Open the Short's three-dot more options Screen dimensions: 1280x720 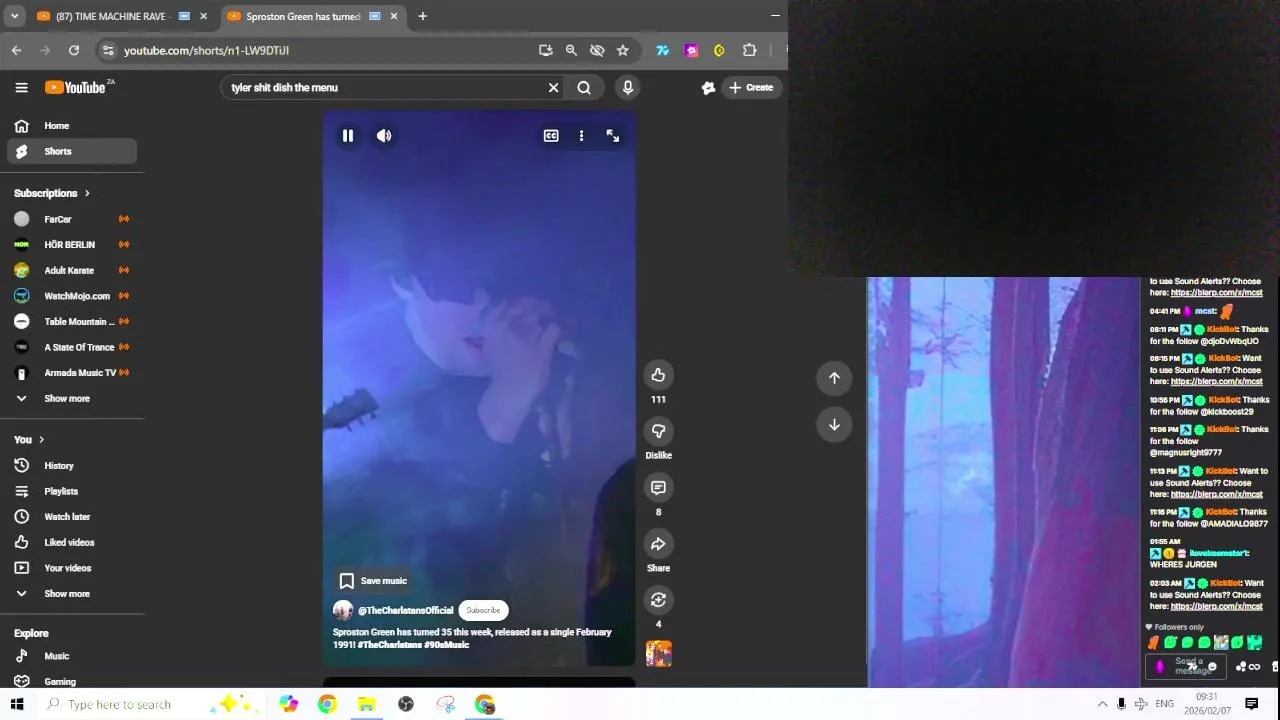581,136
